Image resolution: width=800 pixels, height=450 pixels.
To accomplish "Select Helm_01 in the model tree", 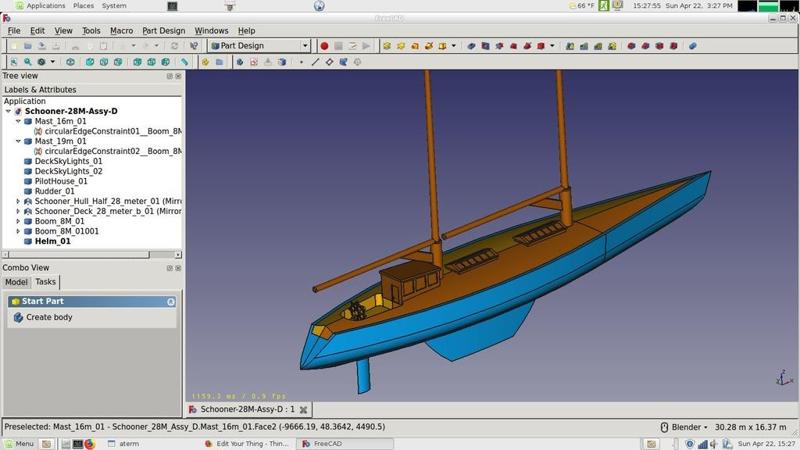I will tap(52, 241).
